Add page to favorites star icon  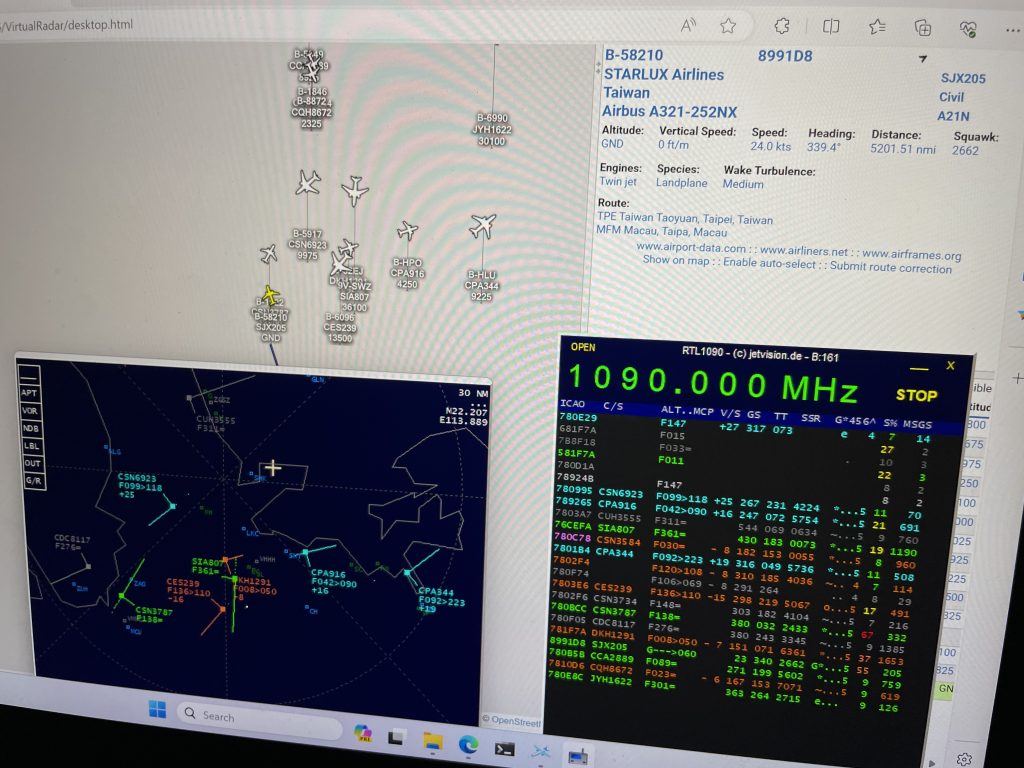click(728, 26)
